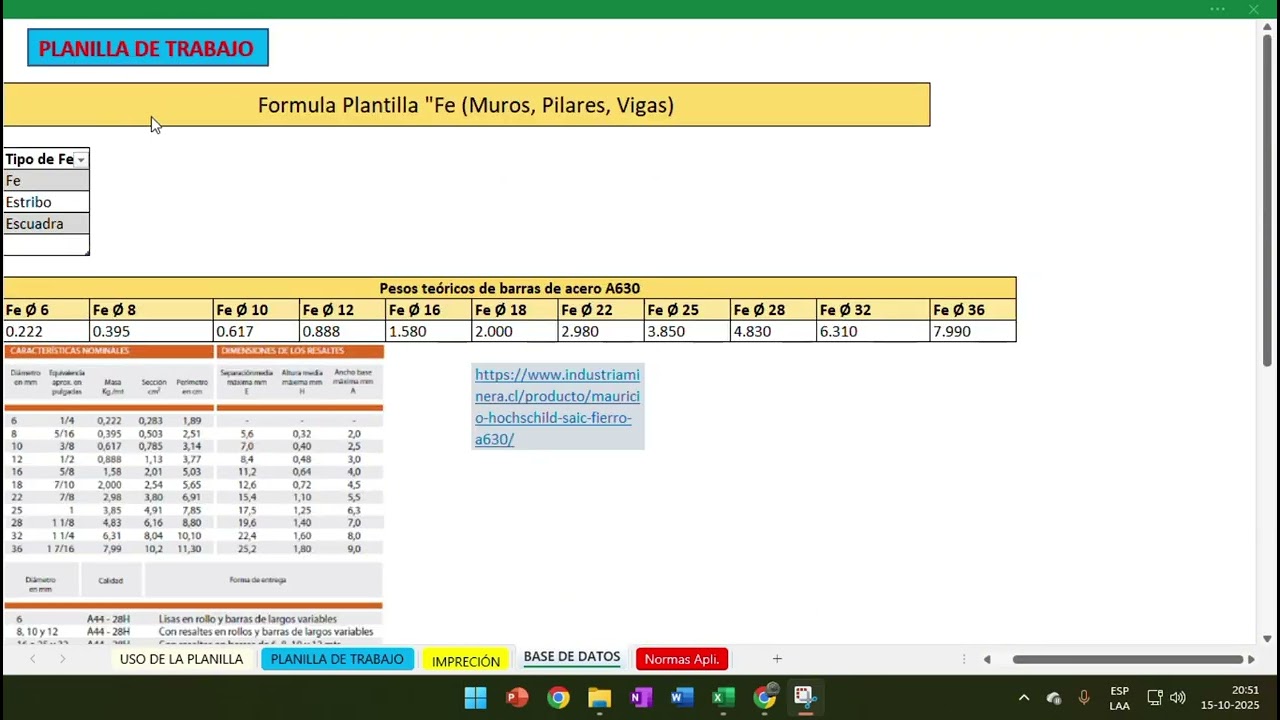Image resolution: width=1280 pixels, height=720 pixels.
Task: Select the Fe Ø 10 header cell
Action: [256, 310]
